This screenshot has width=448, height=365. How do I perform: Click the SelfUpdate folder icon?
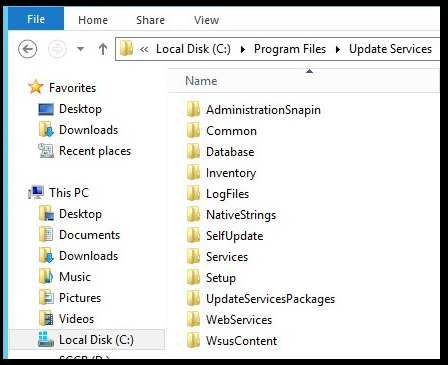click(x=193, y=235)
